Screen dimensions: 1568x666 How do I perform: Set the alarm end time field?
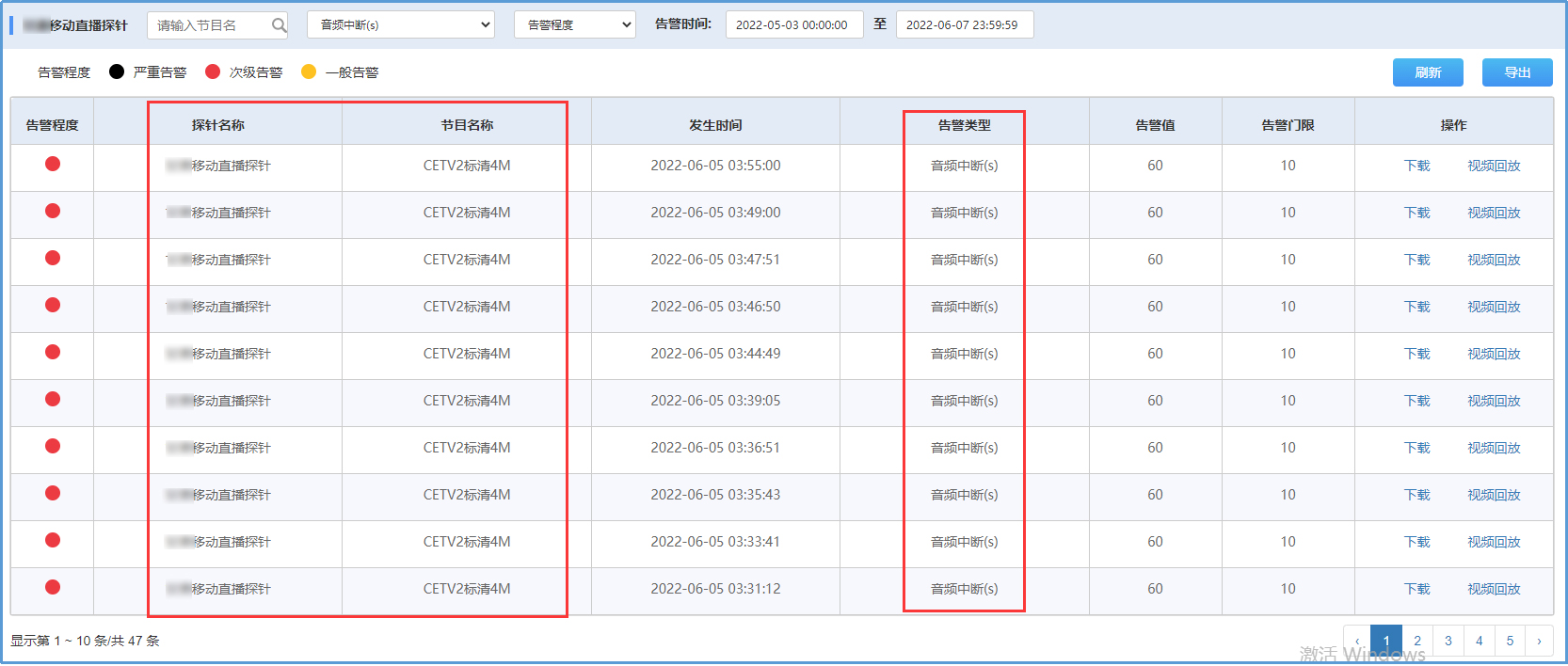[964, 24]
